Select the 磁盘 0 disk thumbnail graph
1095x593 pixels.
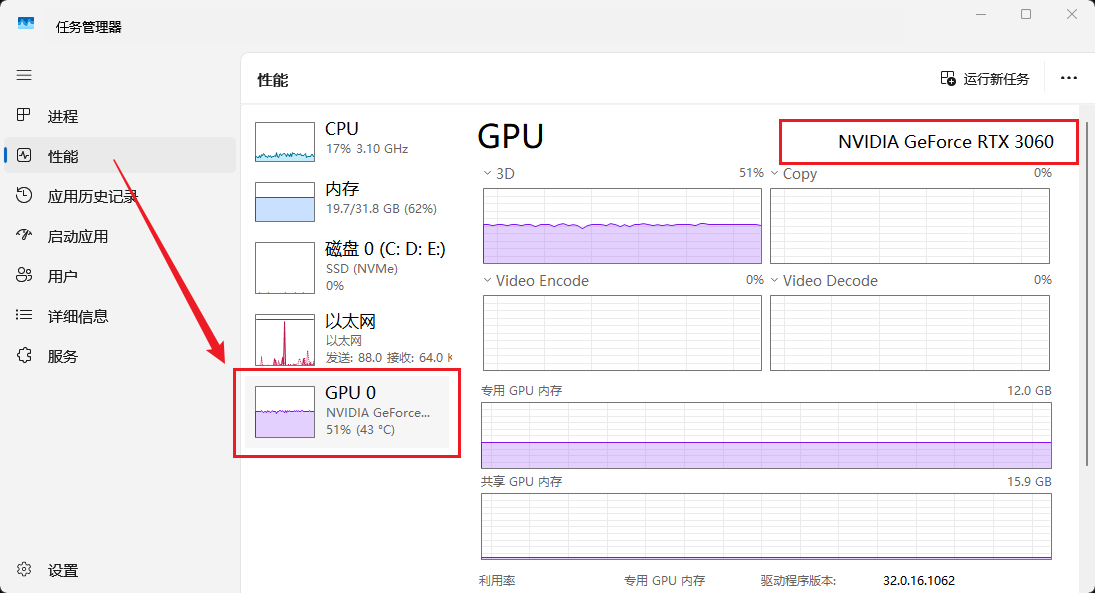point(285,268)
